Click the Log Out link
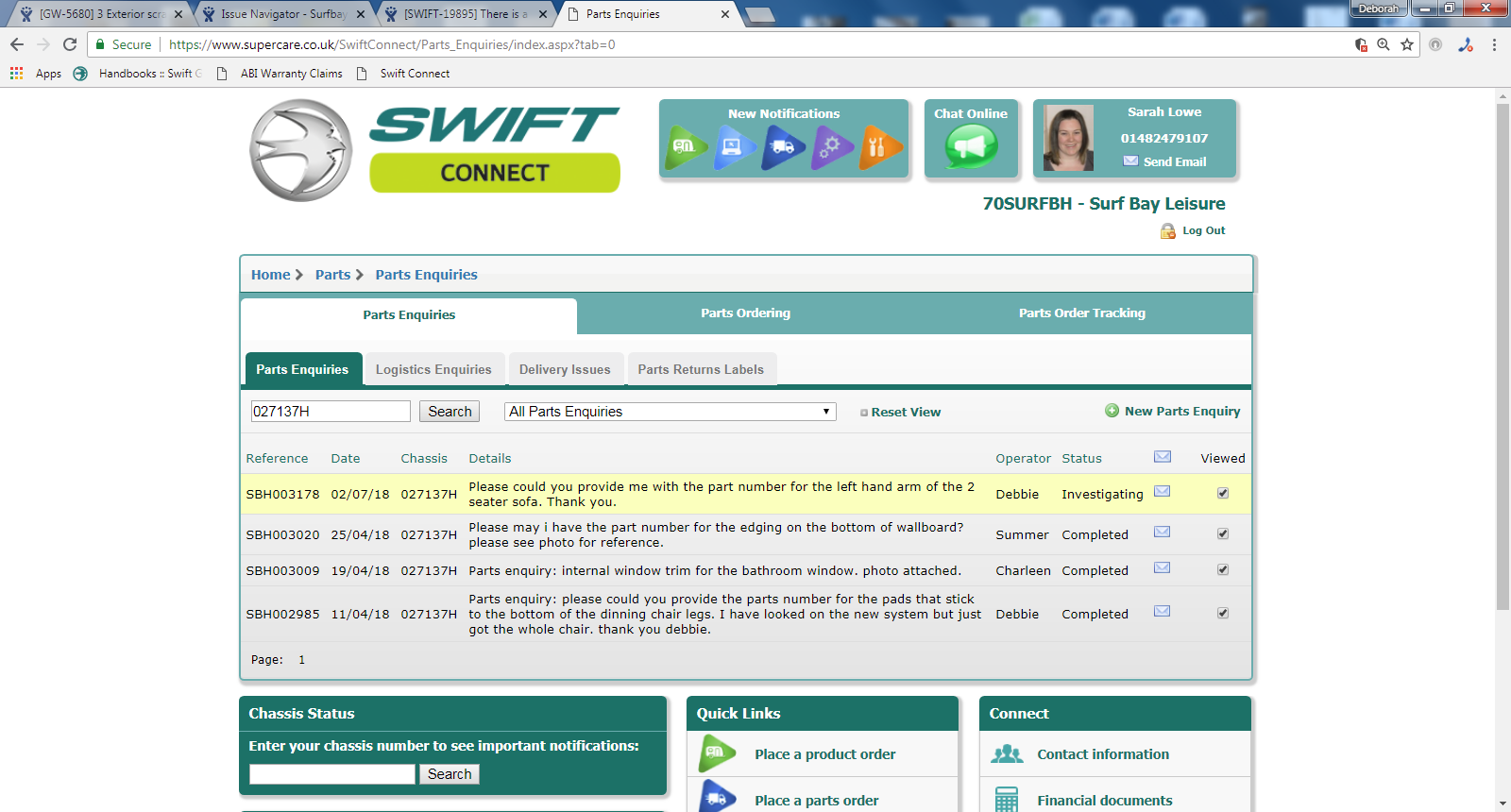Image resolution: width=1511 pixels, height=812 pixels. [x=1204, y=230]
